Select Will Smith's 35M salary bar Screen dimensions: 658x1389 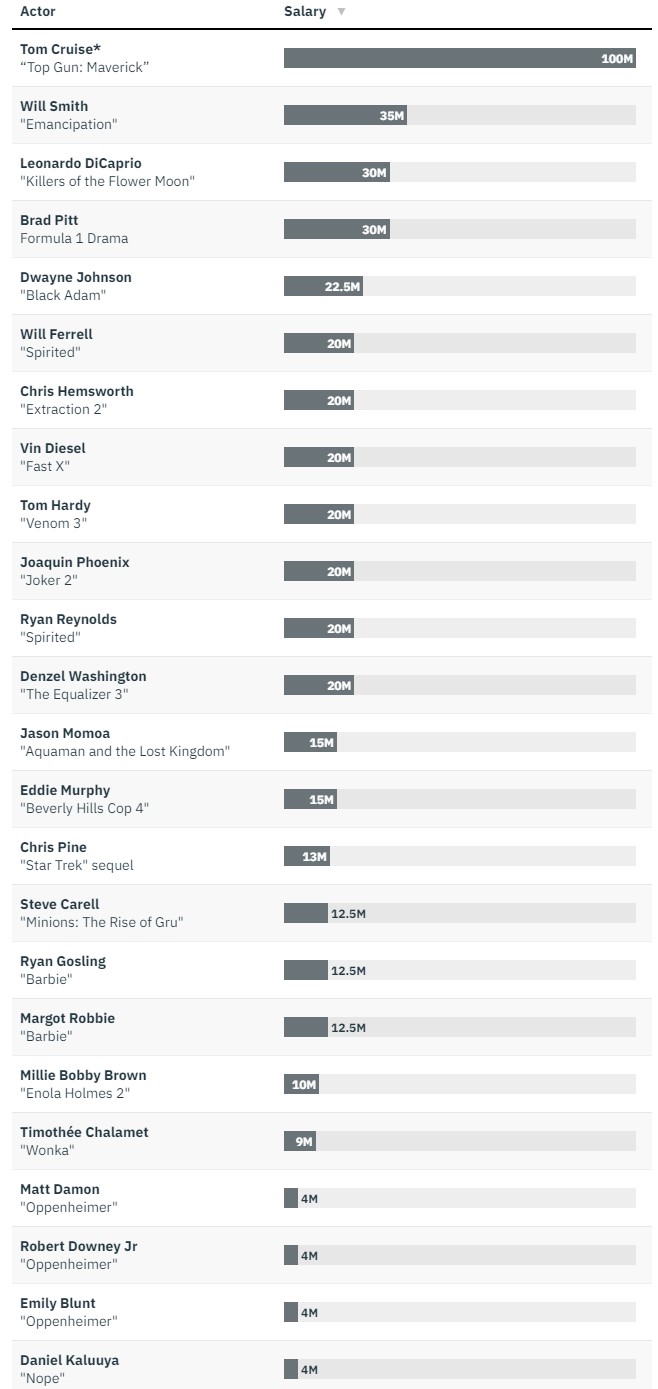tap(345, 115)
